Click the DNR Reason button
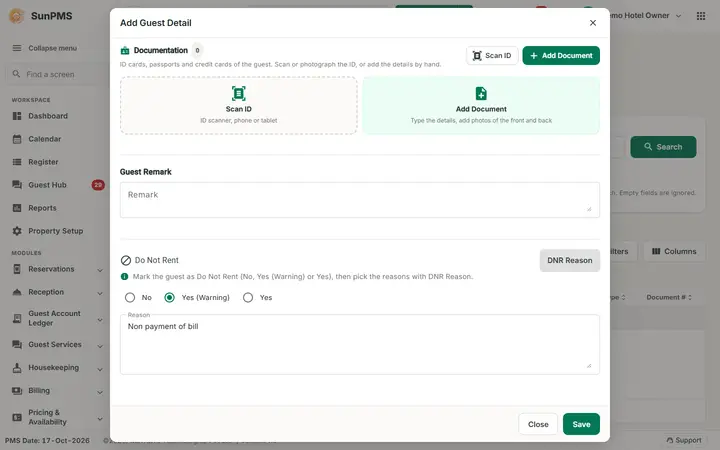 pyautogui.click(x=569, y=260)
